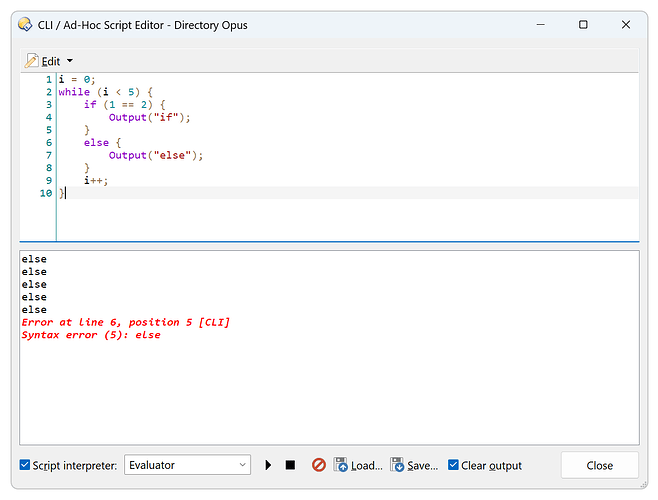Open the Evaluator interpreter dropdown
Screen dimensions: 658x500
click(x=187, y=465)
